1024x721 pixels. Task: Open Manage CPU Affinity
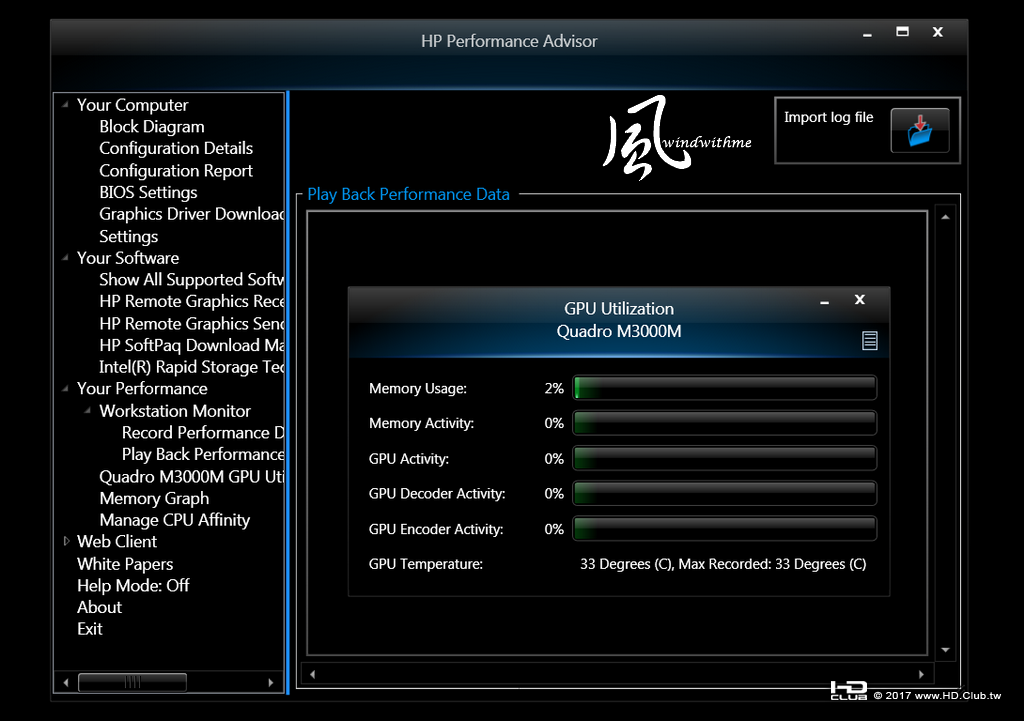[174, 520]
